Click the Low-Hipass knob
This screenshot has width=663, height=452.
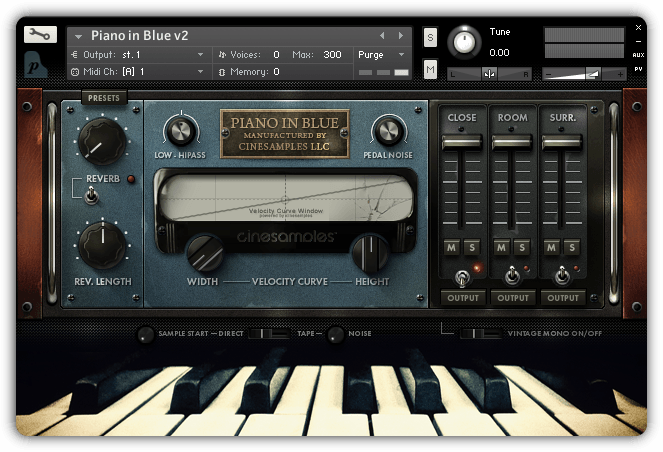pyautogui.click(x=182, y=131)
